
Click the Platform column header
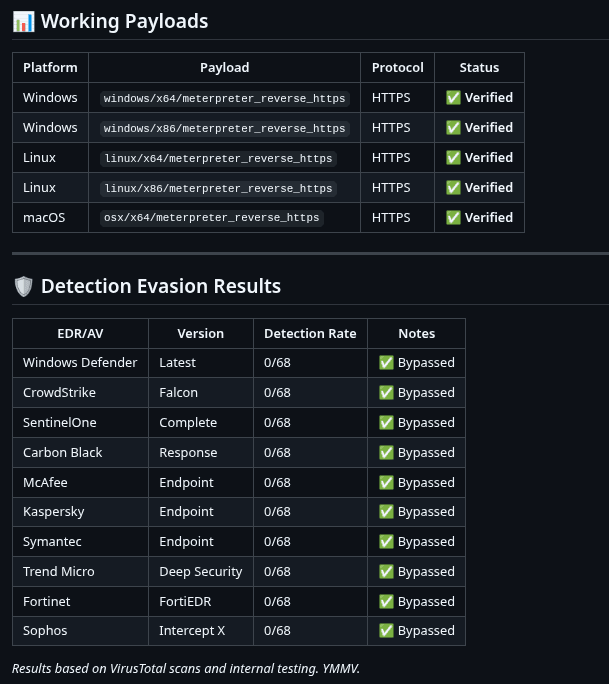[x=50, y=68]
